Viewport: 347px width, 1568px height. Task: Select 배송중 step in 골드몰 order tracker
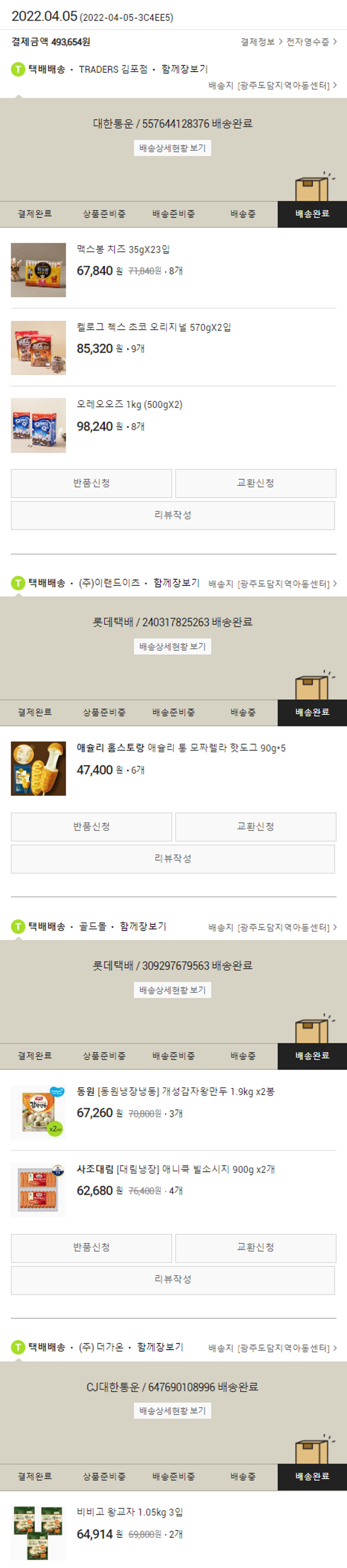tap(243, 1056)
